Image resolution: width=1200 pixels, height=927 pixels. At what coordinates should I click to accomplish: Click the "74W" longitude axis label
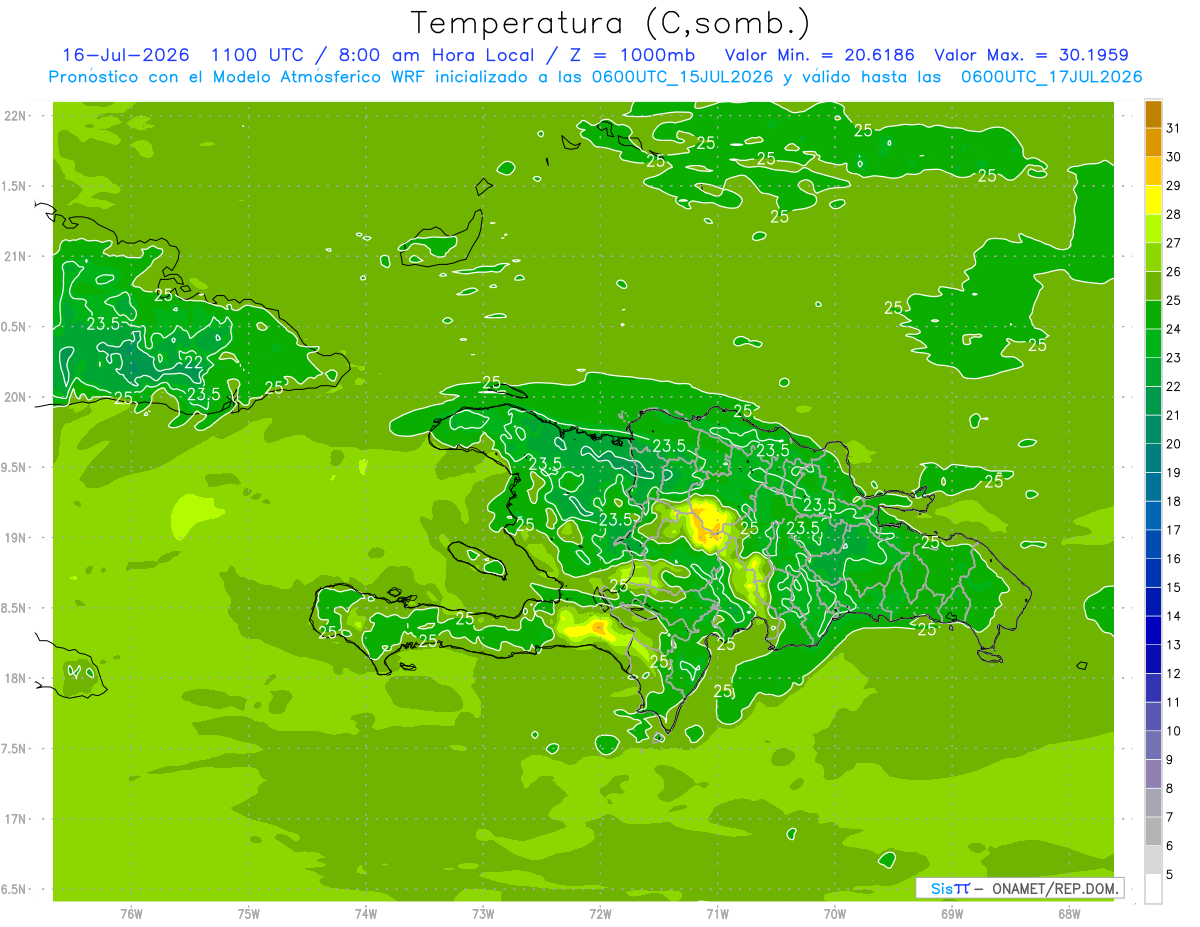[366, 914]
